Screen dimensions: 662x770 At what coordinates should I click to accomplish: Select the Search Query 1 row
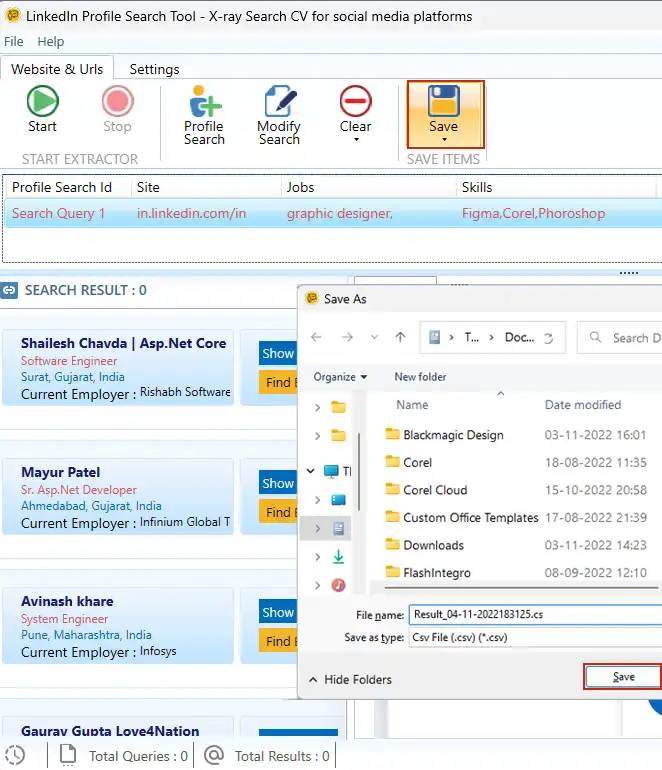(333, 213)
